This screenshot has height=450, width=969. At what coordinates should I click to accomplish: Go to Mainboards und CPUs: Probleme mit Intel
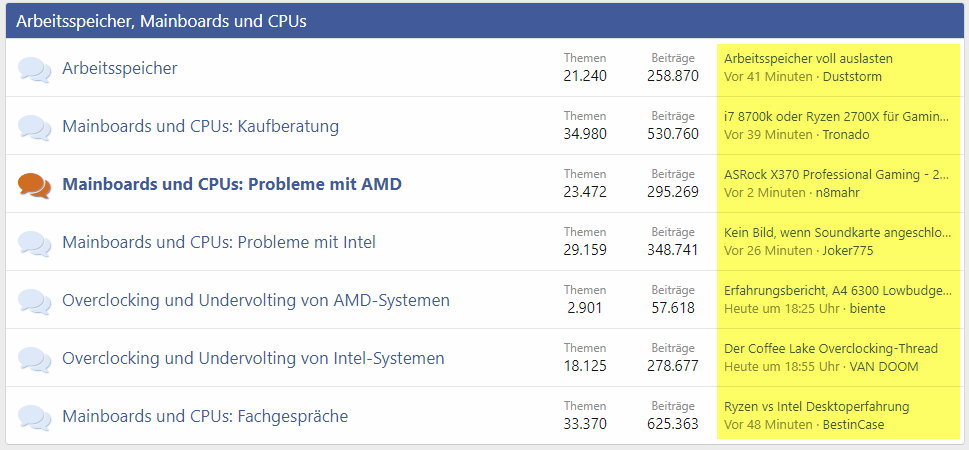218,242
